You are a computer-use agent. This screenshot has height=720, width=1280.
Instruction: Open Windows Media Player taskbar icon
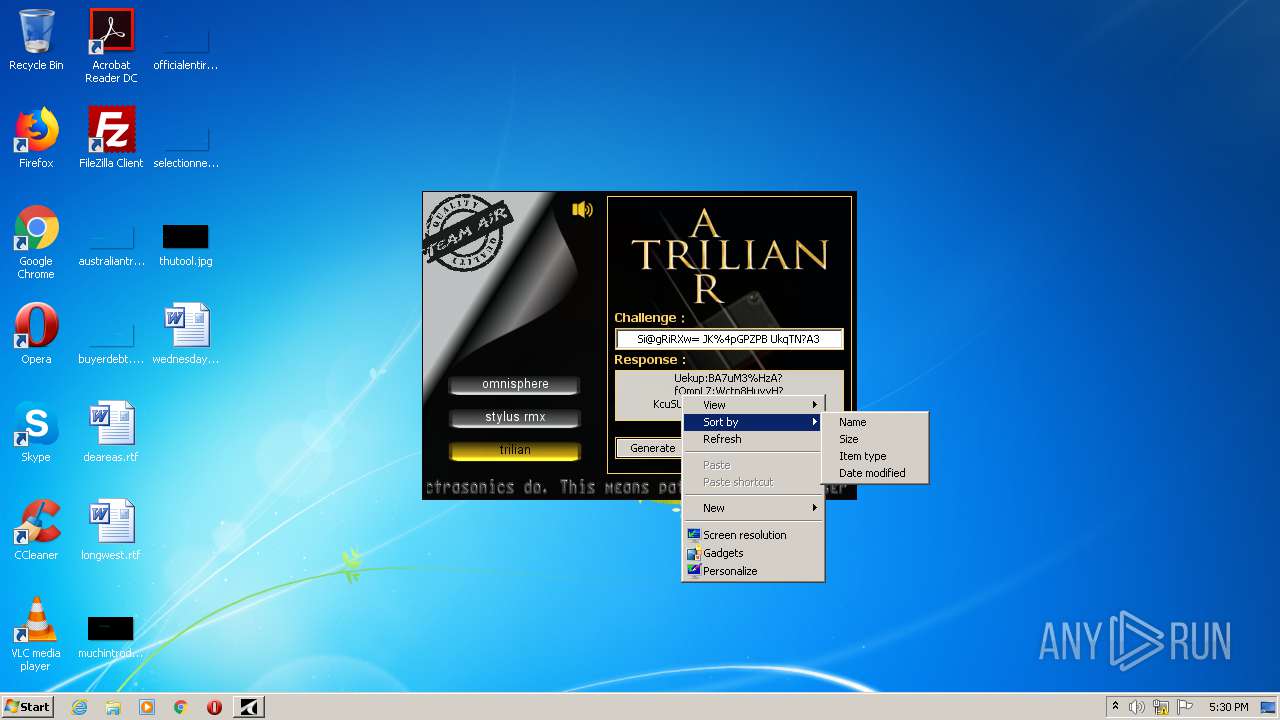coord(147,707)
